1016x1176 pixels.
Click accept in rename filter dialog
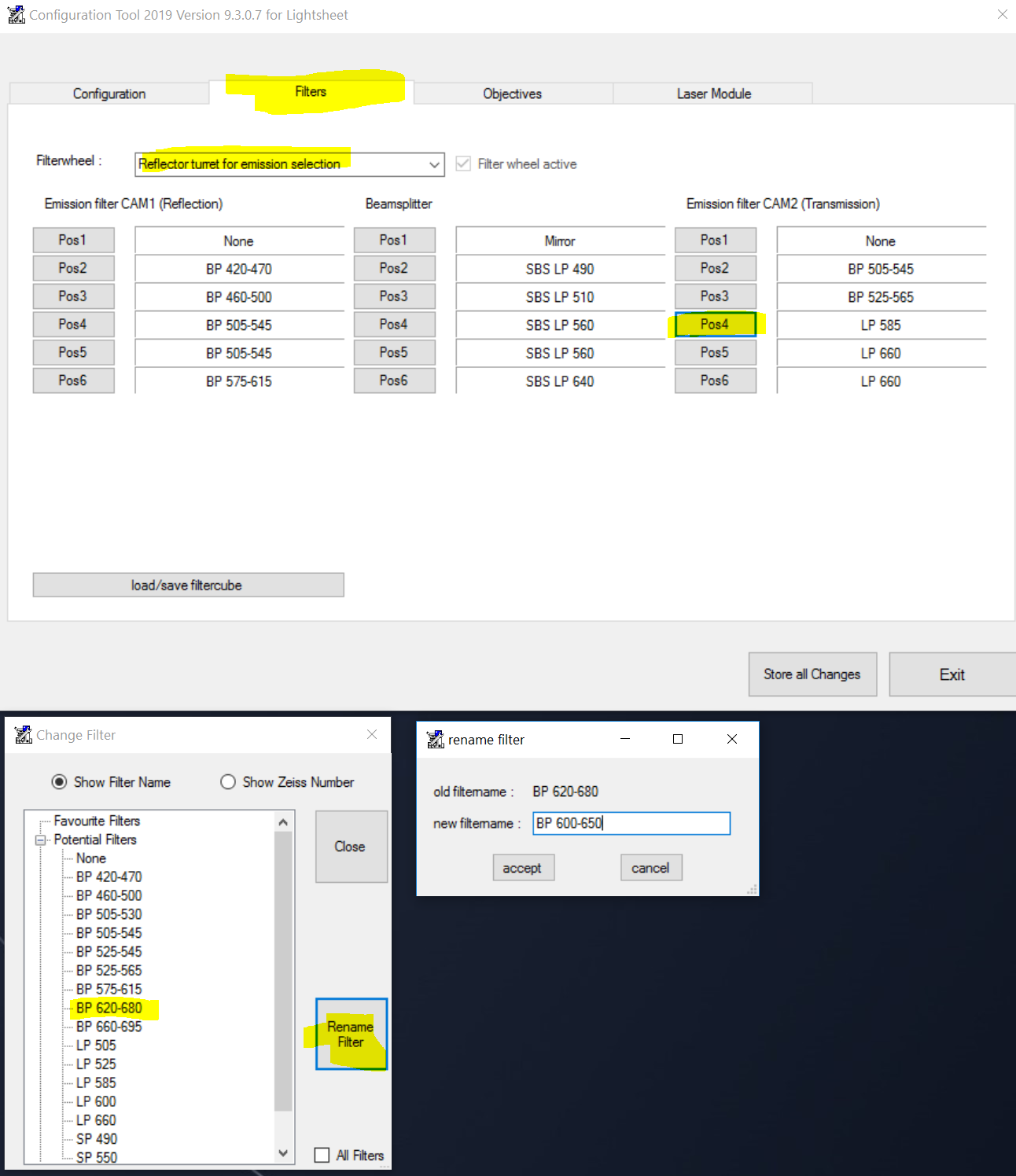point(522,868)
